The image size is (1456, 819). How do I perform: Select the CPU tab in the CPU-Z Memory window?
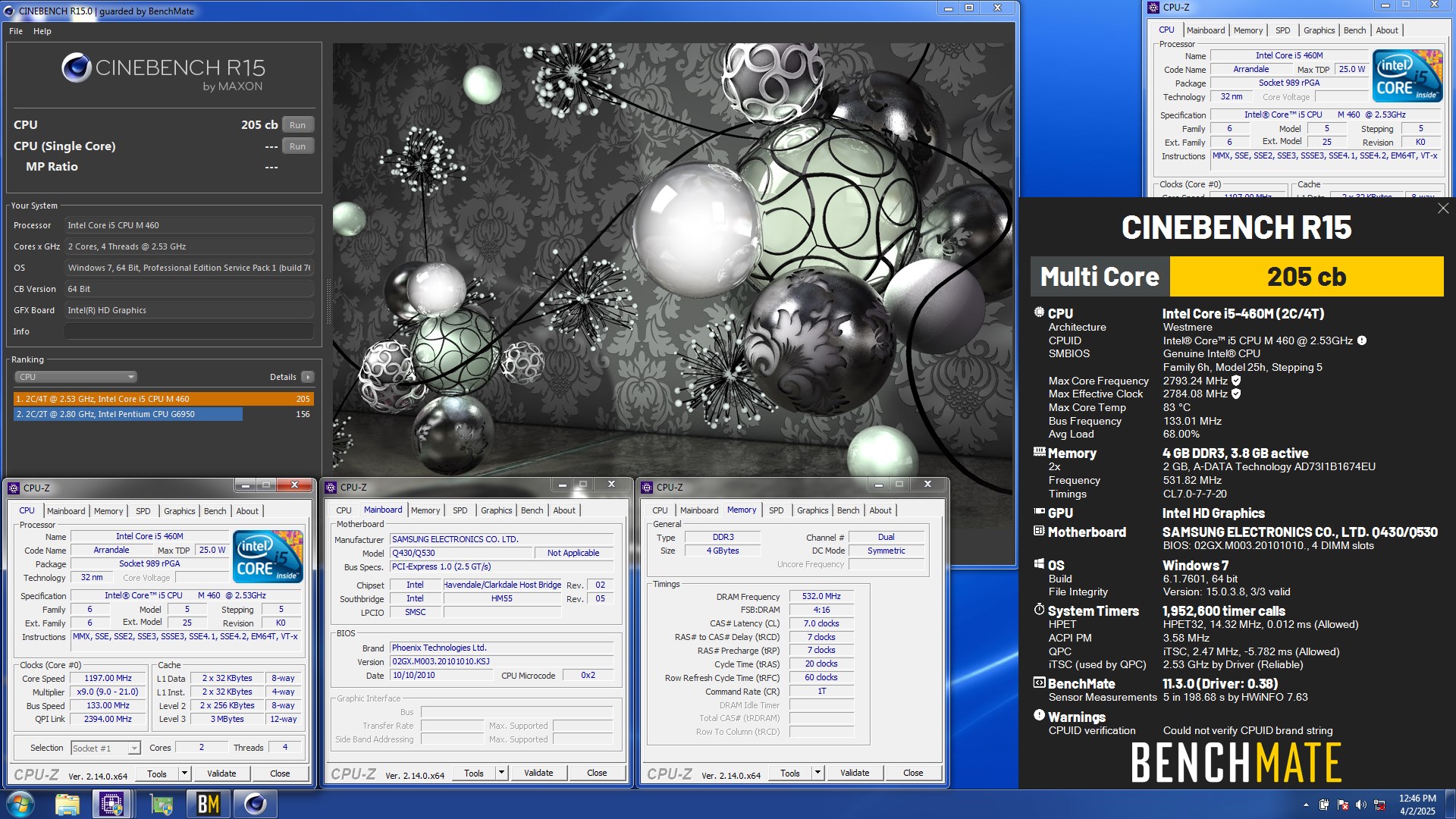click(x=660, y=510)
